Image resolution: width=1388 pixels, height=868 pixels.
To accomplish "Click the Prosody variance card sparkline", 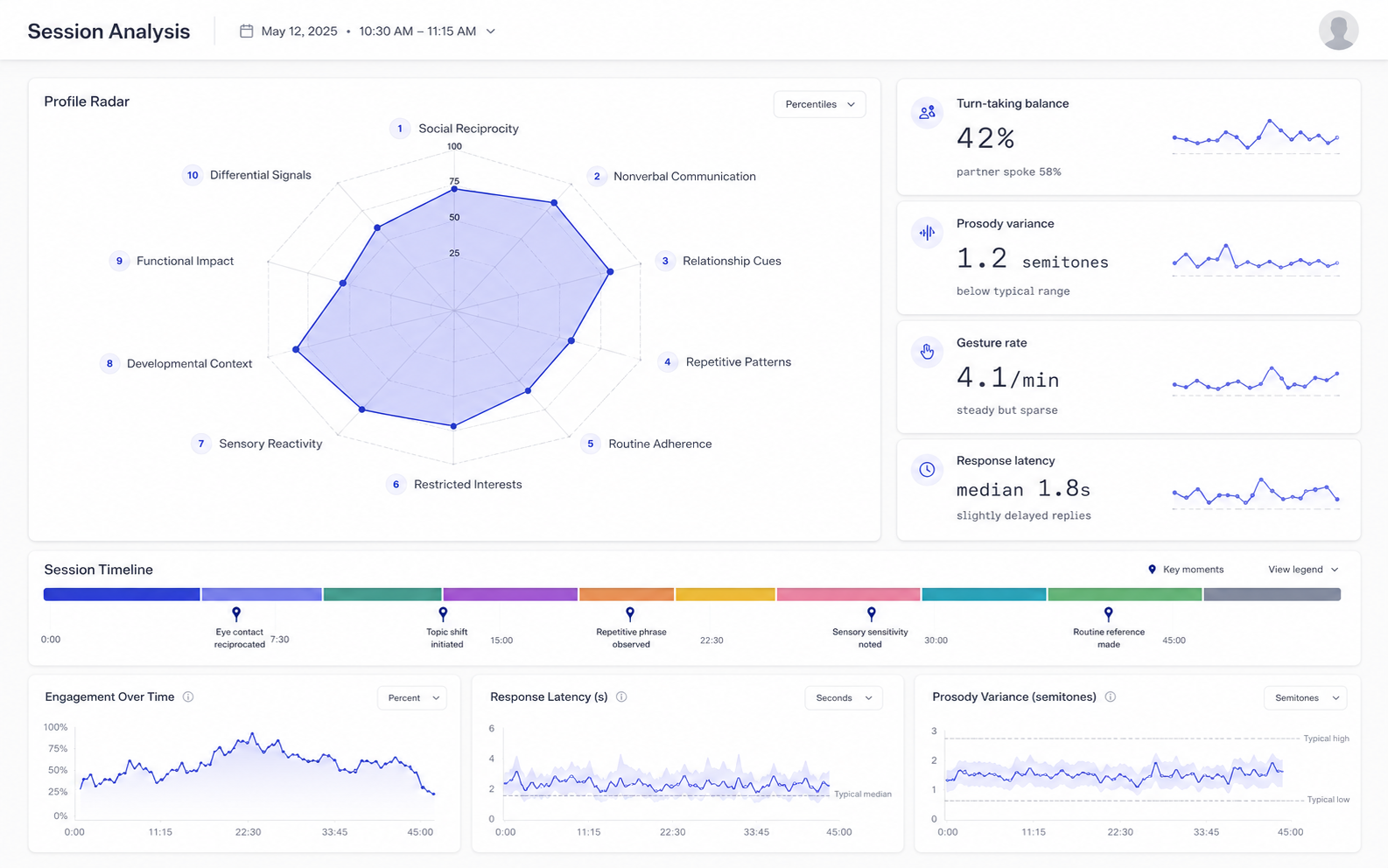I will 1256,260.
